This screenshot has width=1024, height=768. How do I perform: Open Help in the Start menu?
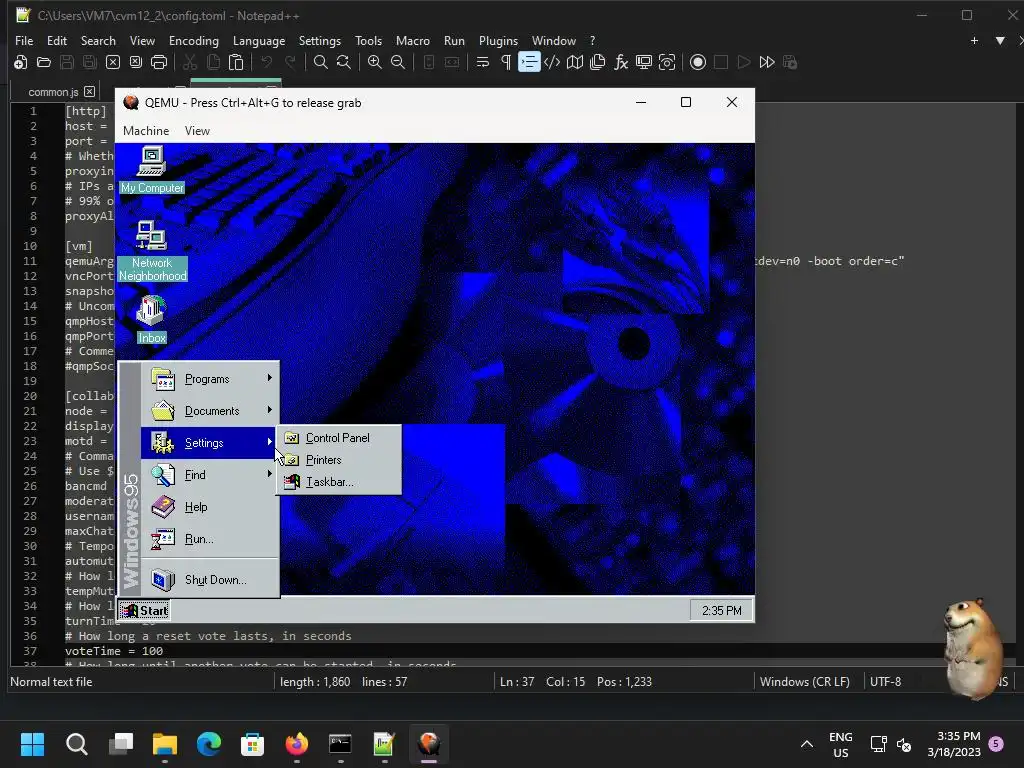(x=210, y=507)
